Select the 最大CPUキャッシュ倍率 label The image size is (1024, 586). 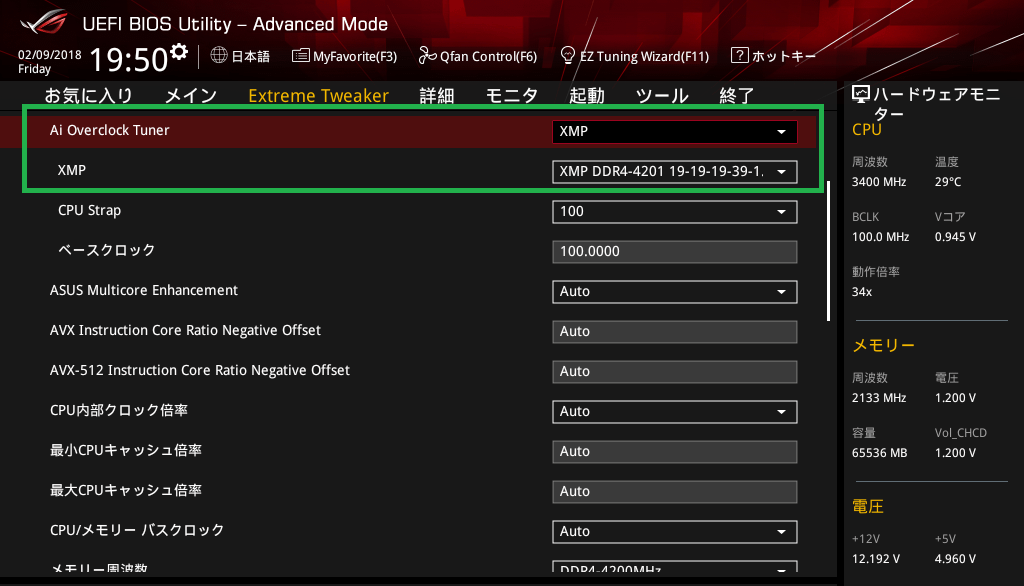(126, 490)
